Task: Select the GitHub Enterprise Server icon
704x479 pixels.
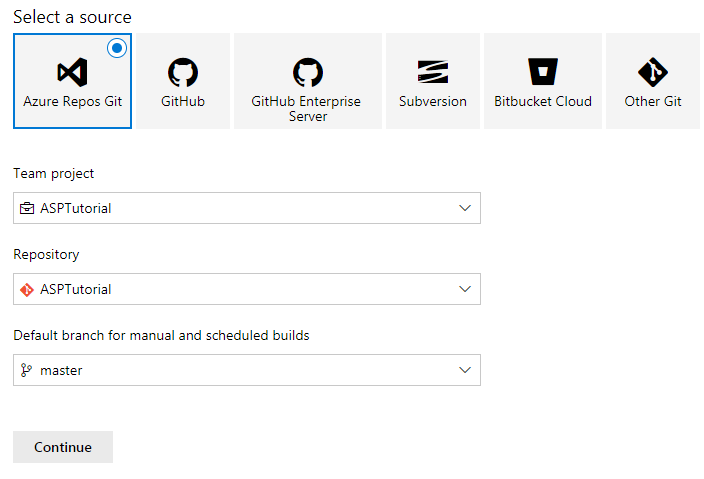Action: click(x=307, y=72)
